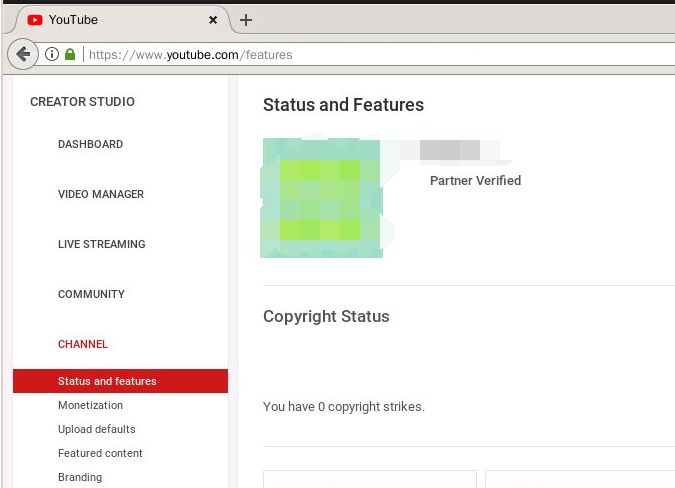Expand the Channel section
Viewport: 675px width, 488px height.
(x=83, y=344)
